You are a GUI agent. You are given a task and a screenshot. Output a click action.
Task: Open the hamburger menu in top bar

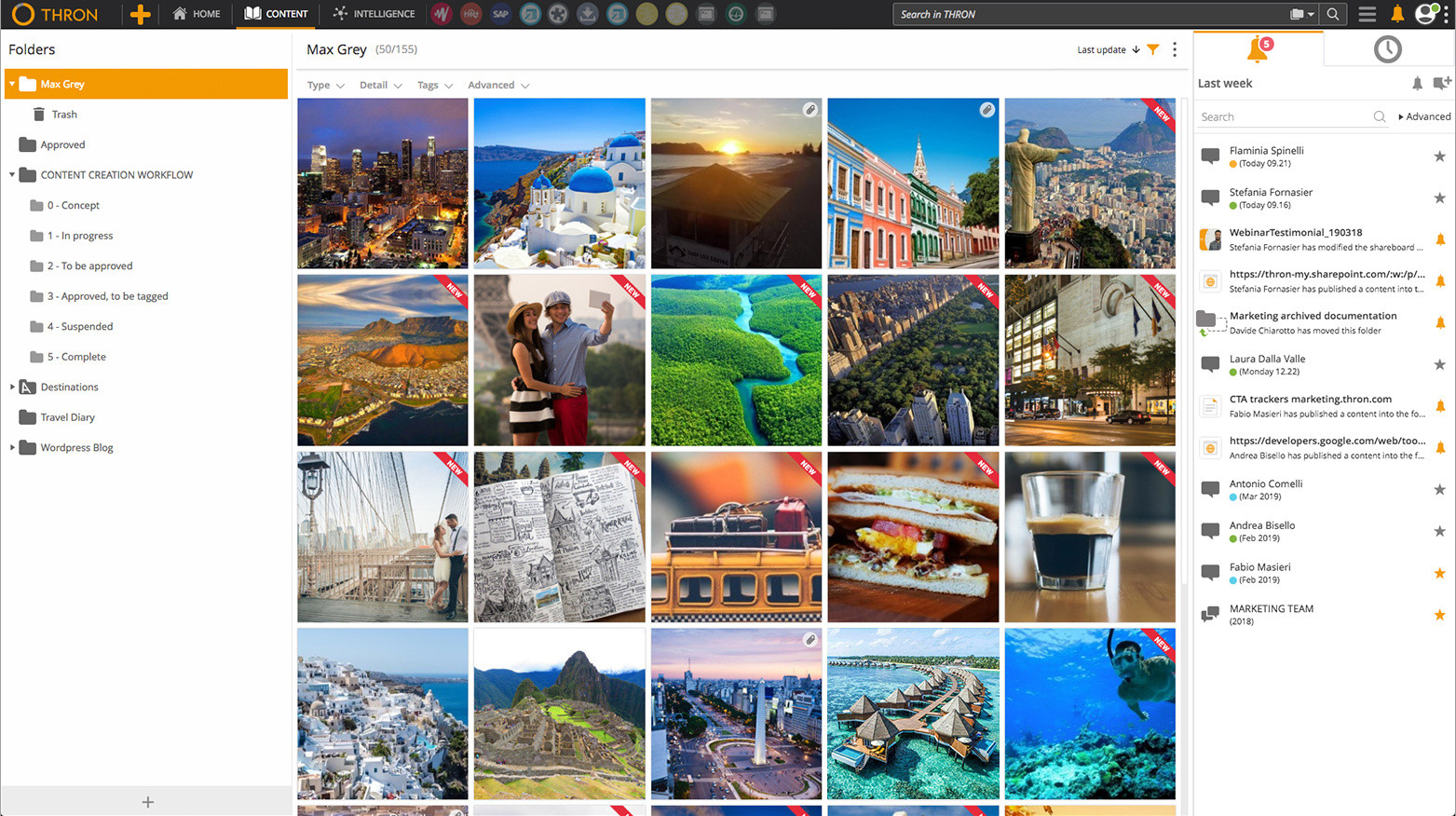point(1367,14)
